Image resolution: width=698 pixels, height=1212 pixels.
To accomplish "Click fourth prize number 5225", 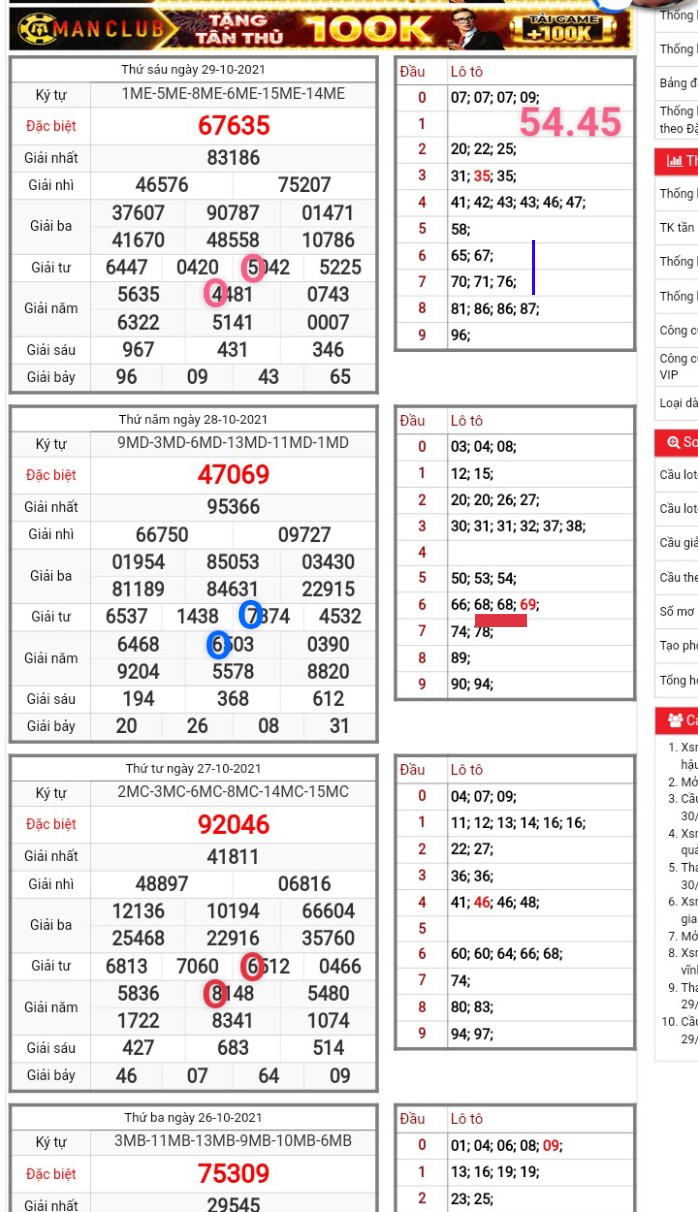I will [340, 268].
